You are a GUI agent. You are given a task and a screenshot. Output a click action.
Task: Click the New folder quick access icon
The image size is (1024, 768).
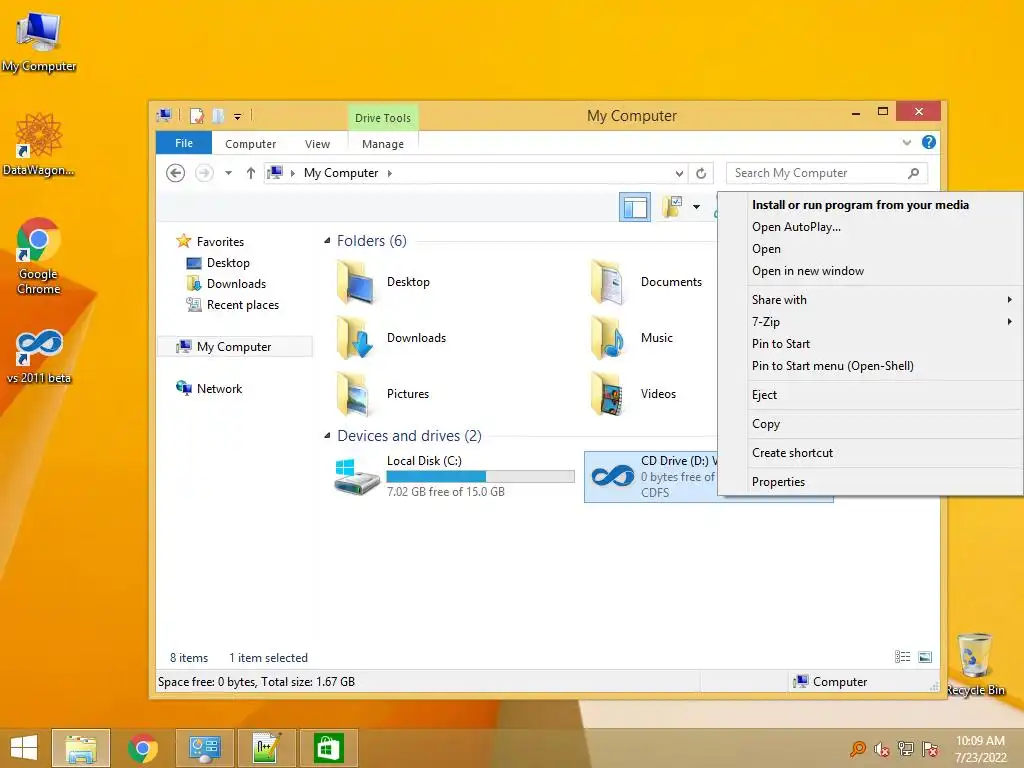[x=218, y=116]
